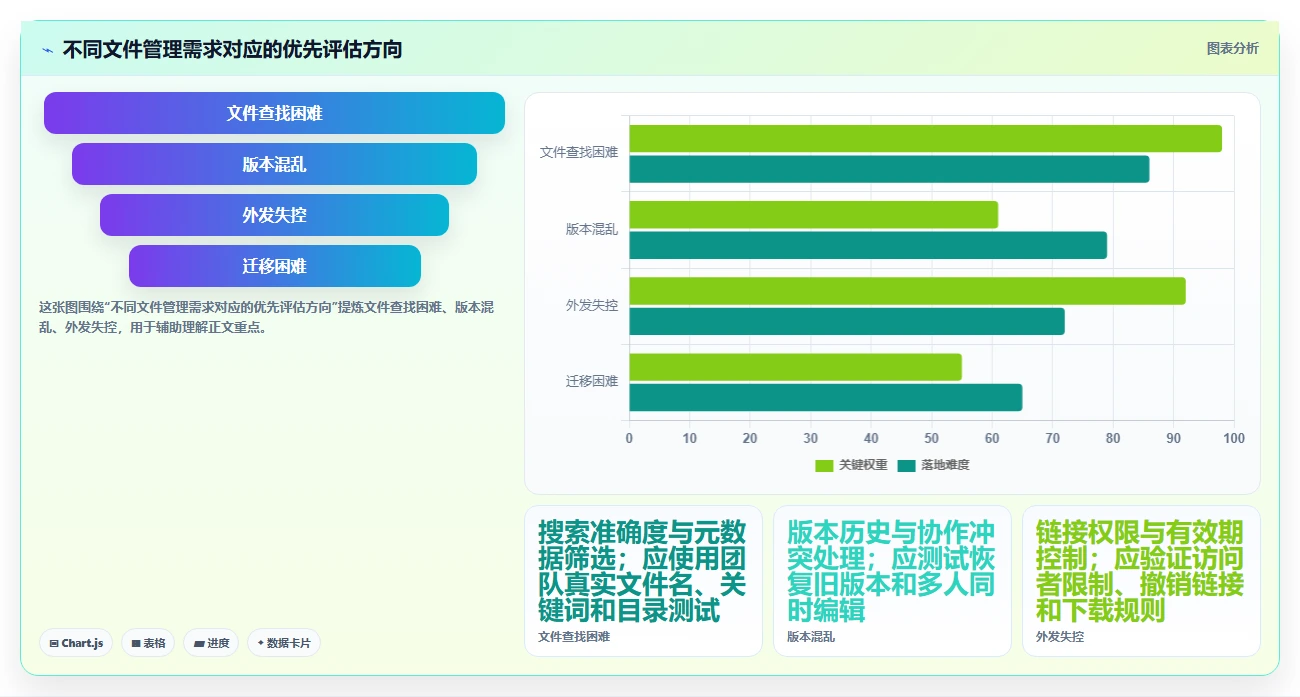Click the light green 关键权重 bar for 版本混乱

click(x=813, y=214)
